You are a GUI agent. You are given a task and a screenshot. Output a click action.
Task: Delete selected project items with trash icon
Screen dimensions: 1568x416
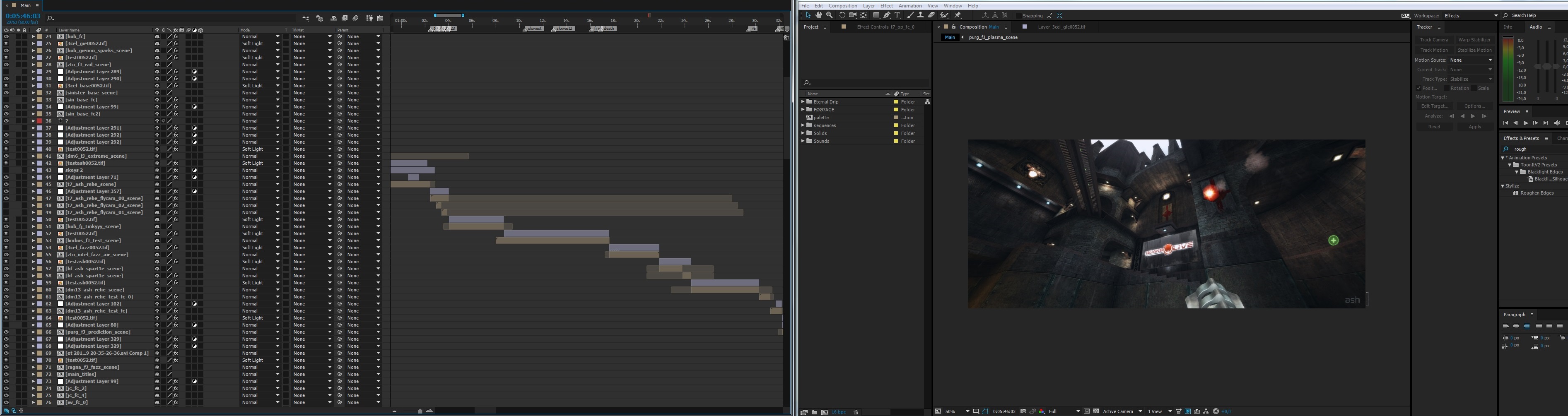[856, 412]
